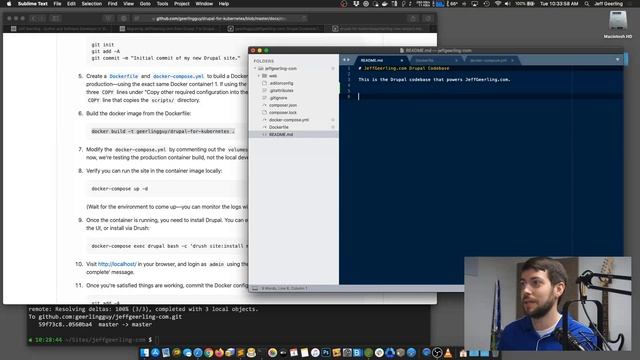This screenshot has height=360, width=640.
Task: Click the http://localhost/ link in Safari
Action: 117,264
